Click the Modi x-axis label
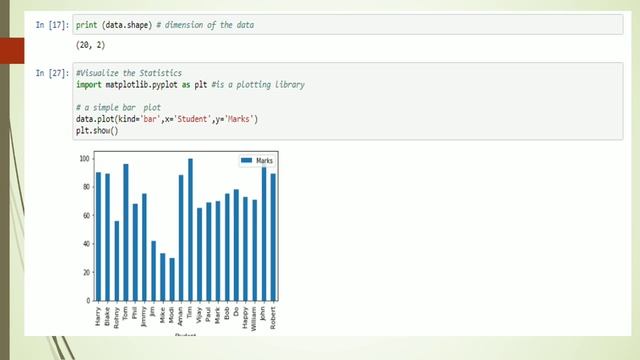This screenshot has width=640, height=360. (x=171, y=315)
